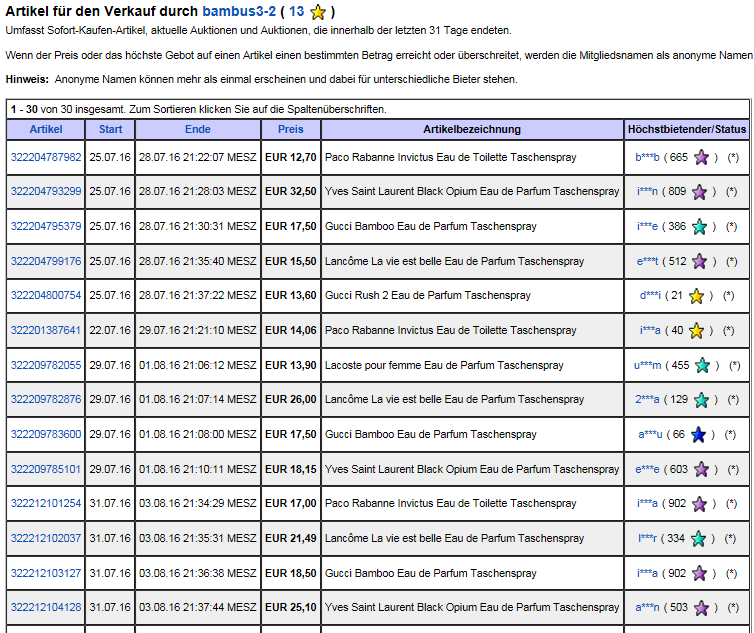The image size is (754, 633).
Task: Select Gucci Rush 2 Eau de Parfum description
Action: [x=427, y=295]
